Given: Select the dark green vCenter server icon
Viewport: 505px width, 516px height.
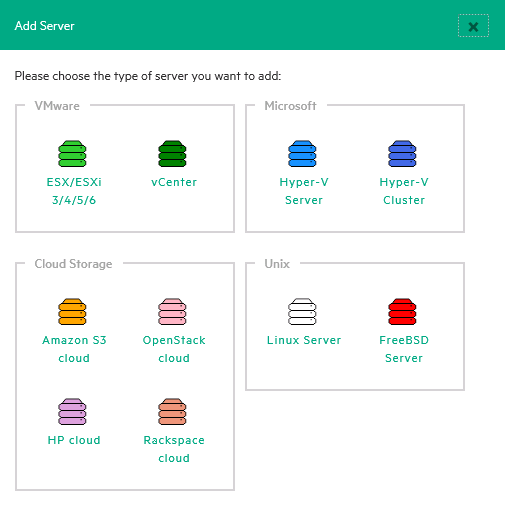Looking at the screenshot, I should pos(172,154).
